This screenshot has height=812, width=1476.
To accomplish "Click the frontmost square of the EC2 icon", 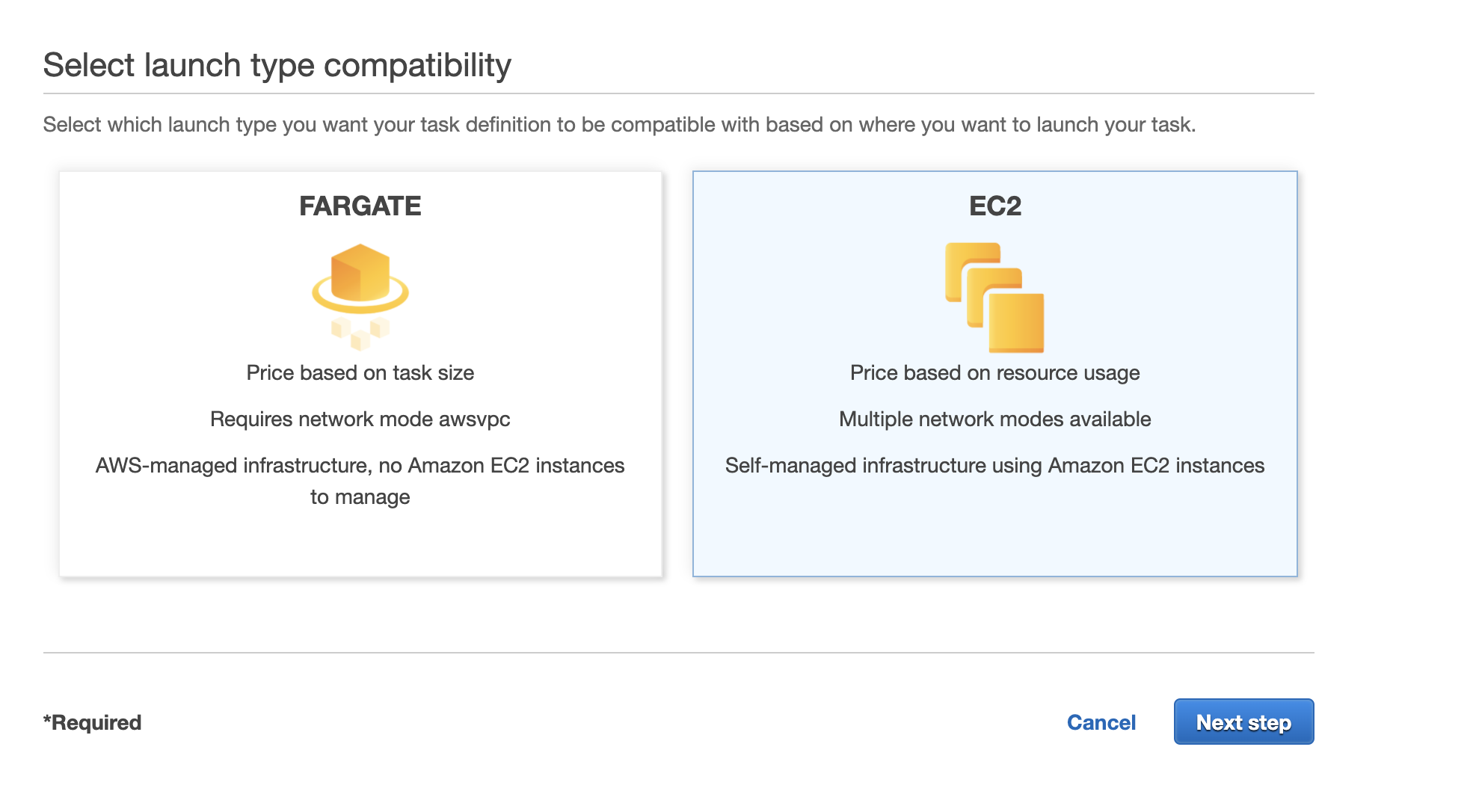I will [x=1017, y=322].
